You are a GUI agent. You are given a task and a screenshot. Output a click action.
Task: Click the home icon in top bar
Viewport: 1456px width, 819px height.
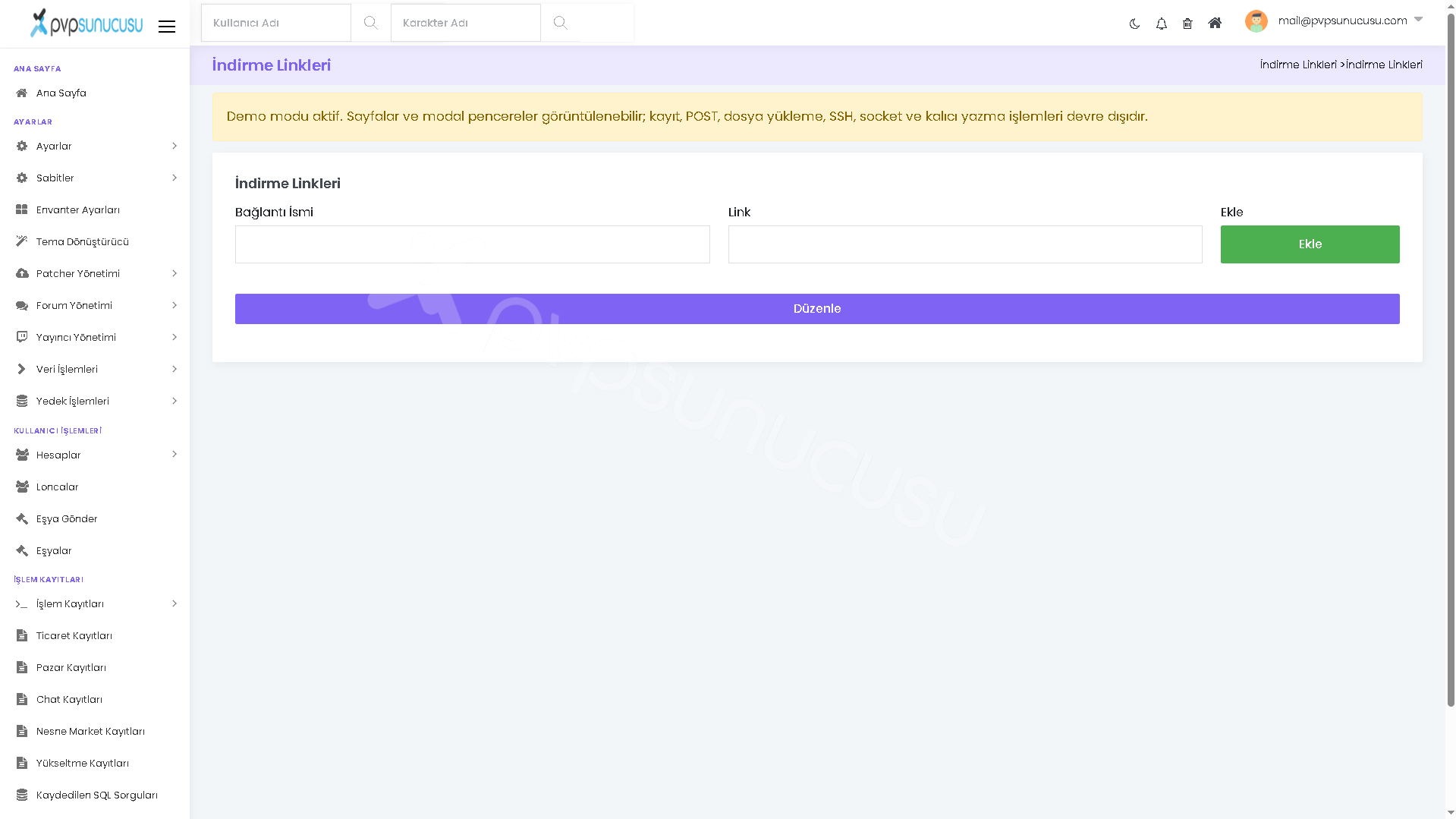pos(1215,23)
